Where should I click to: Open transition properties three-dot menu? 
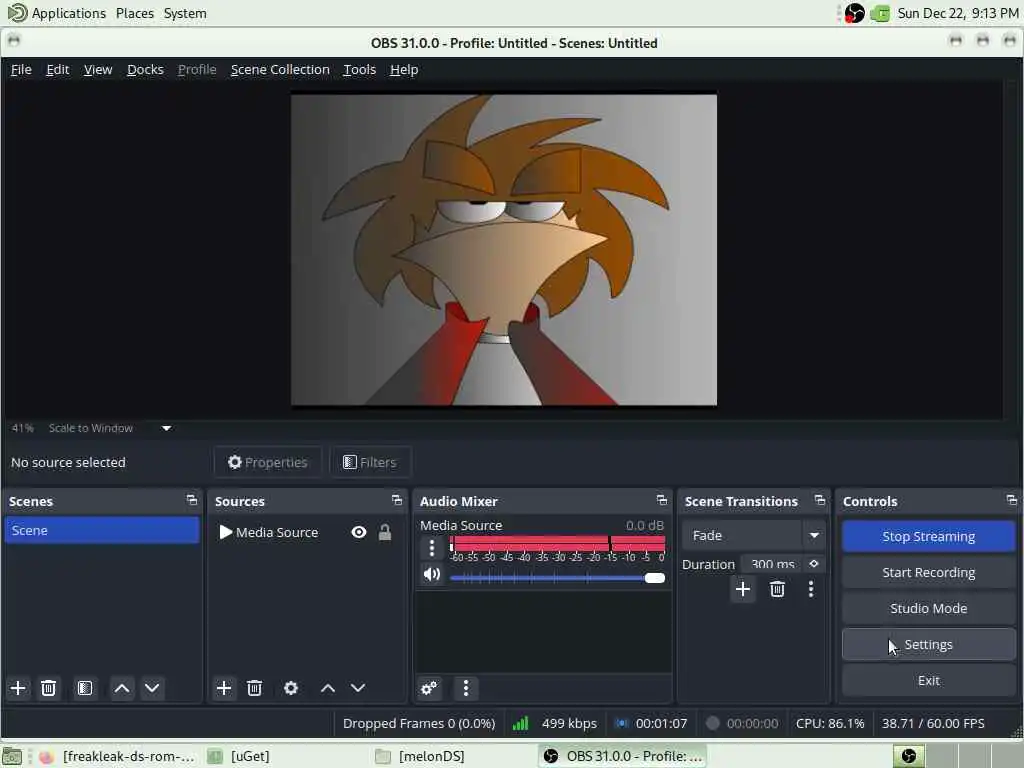click(x=811, y=589)
